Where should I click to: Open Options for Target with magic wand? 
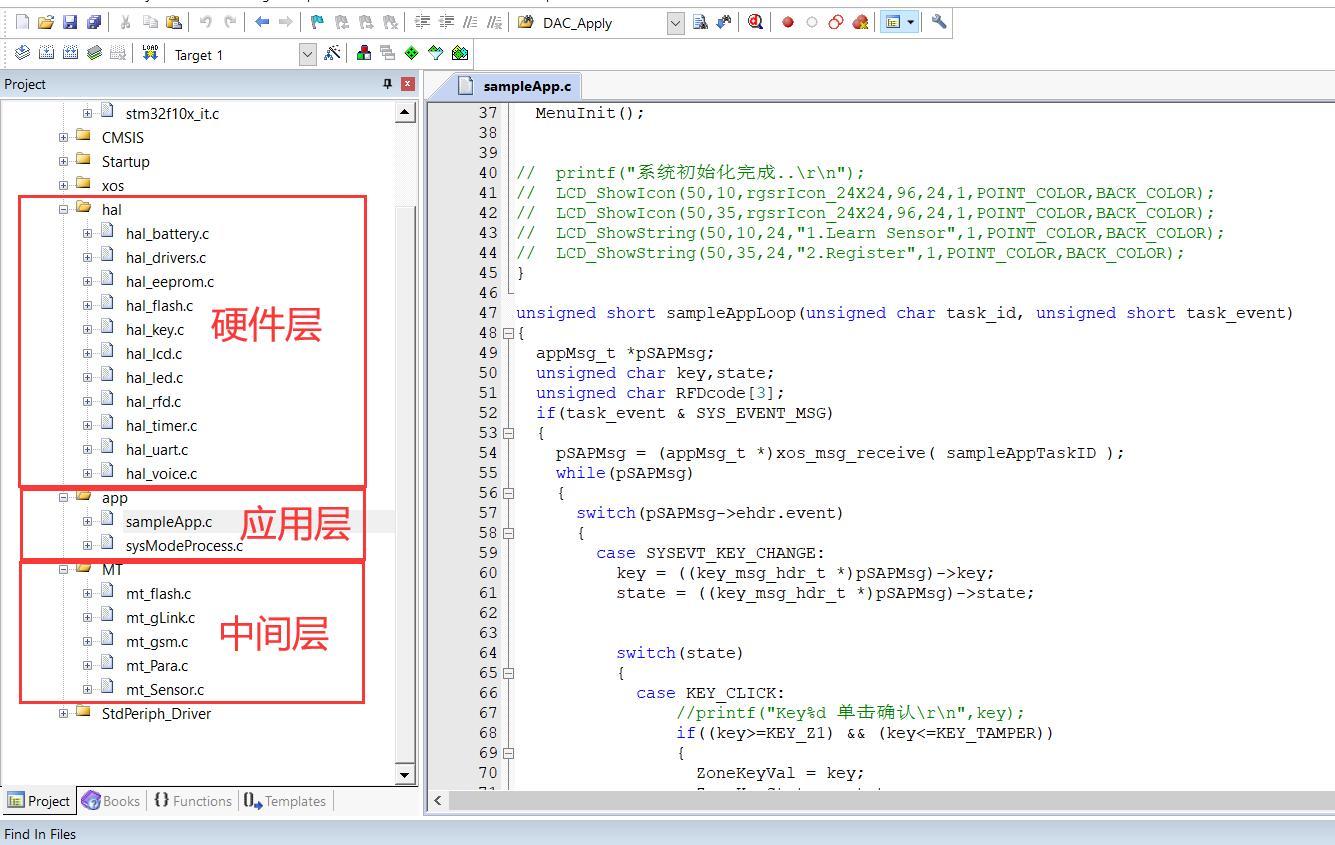[333, 53]
